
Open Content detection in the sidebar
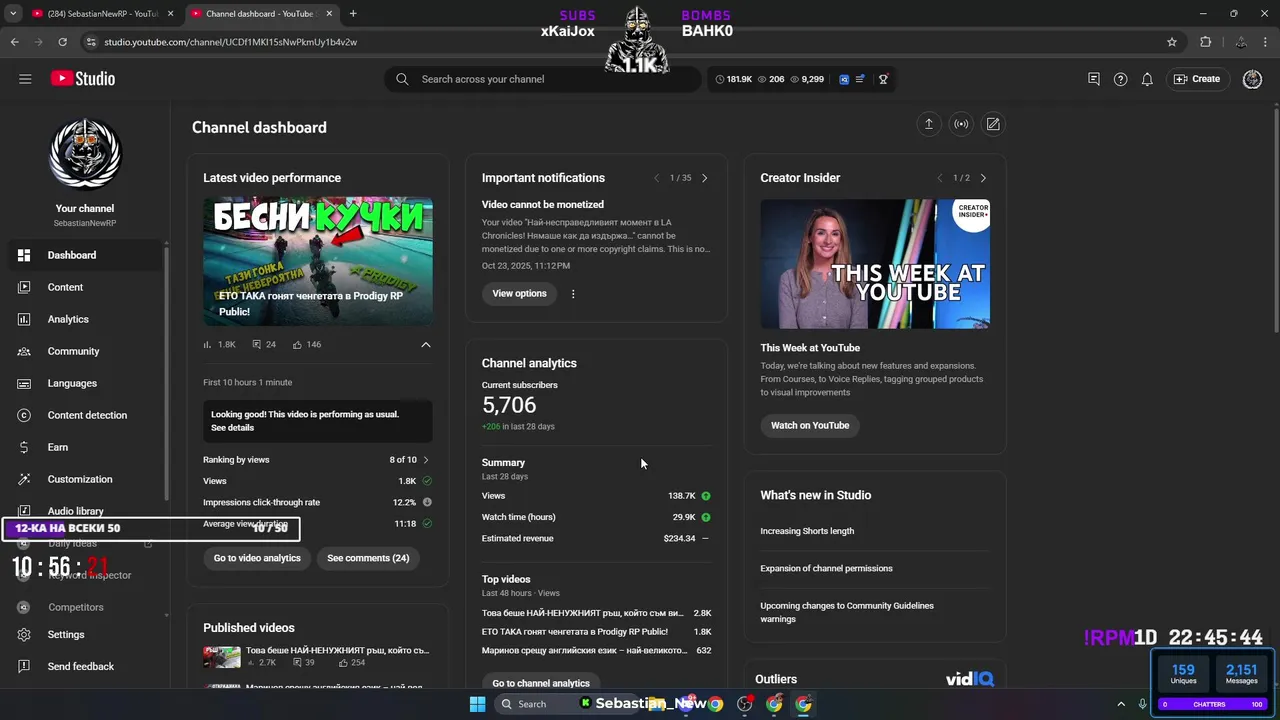click(x=85, y=415)
